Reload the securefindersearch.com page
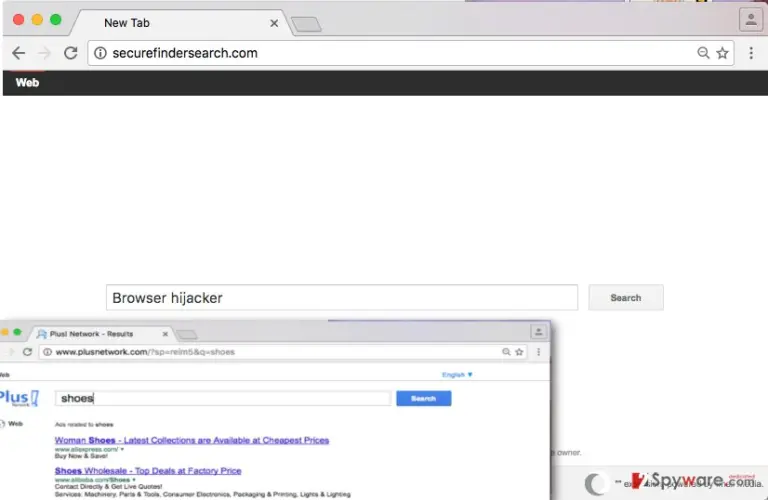This screenshot has width=768, height=500. (x=71, y=53)
